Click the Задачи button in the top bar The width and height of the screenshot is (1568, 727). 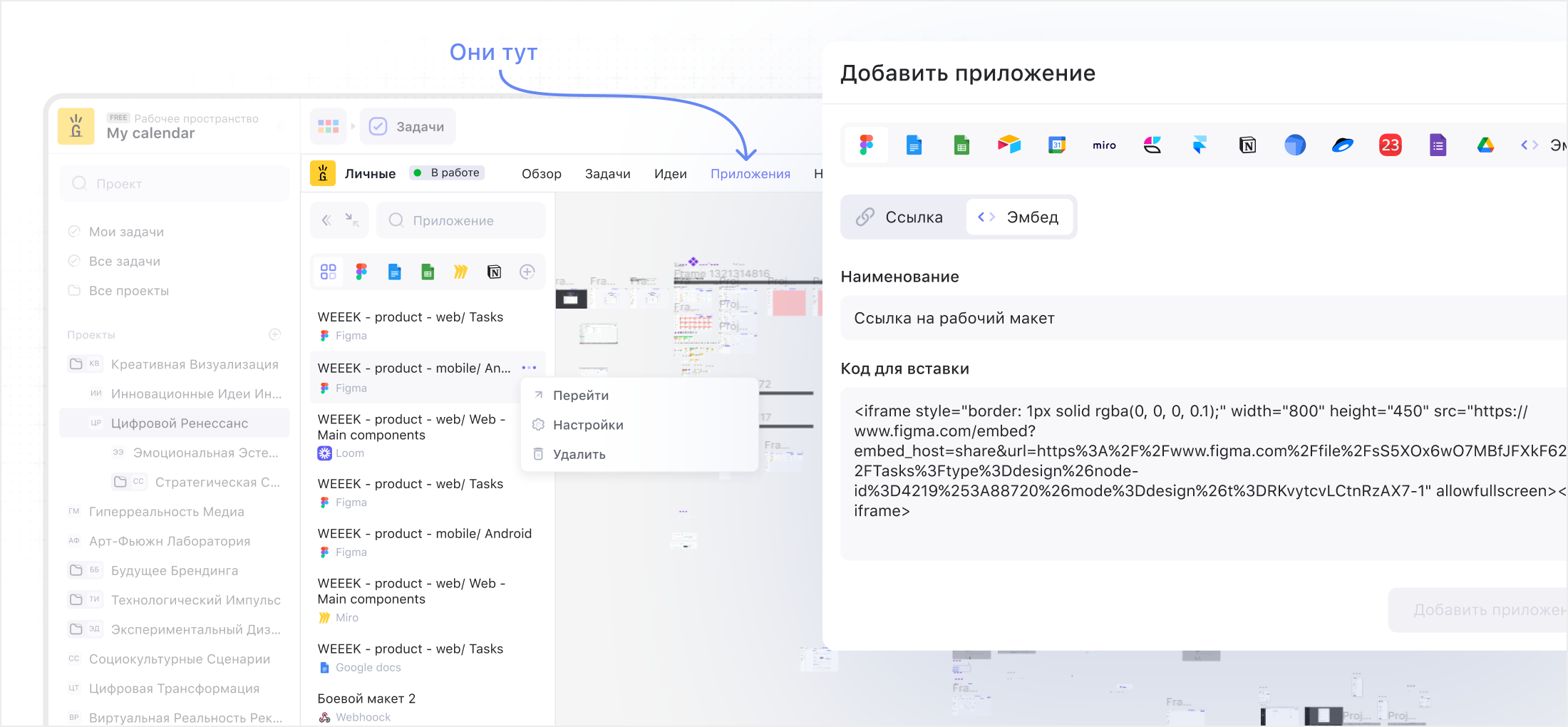(x=408, y=126)
